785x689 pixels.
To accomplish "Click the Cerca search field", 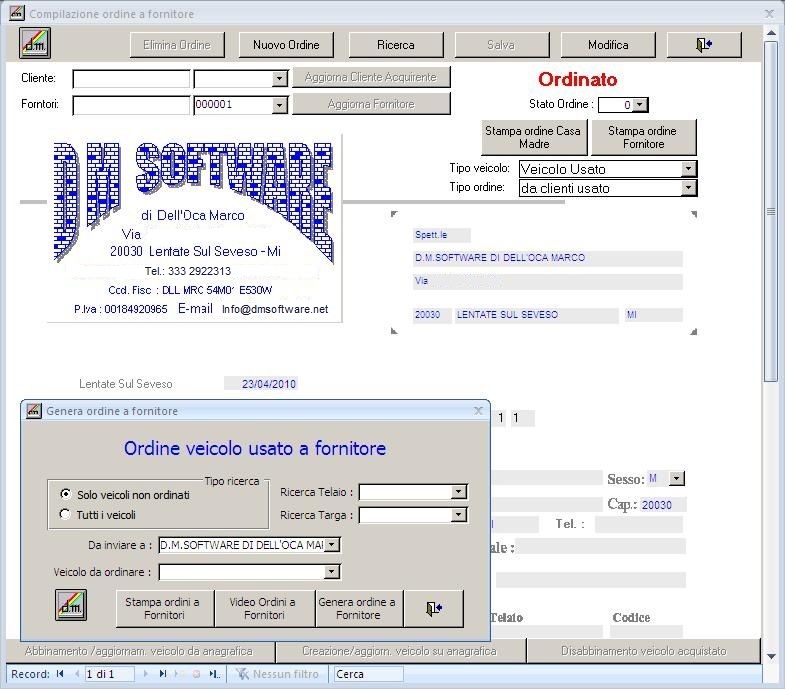I will click(x=368, y=674).
